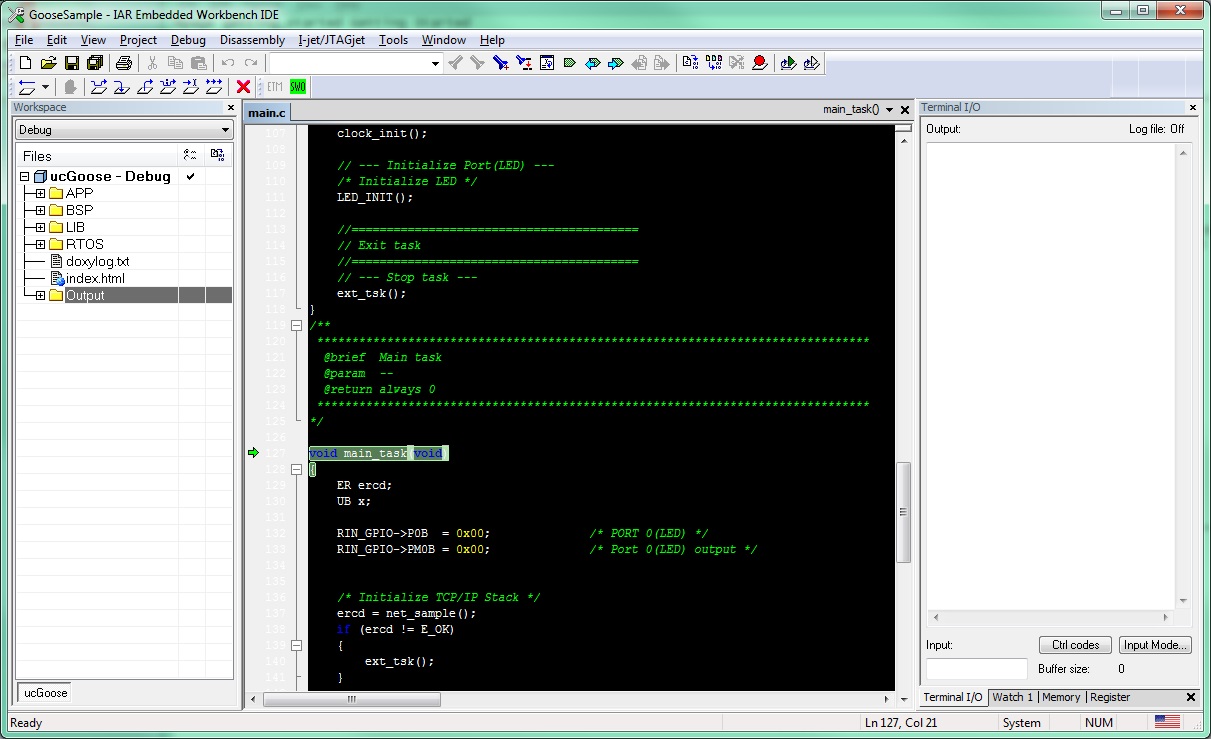Close the main.c editor window
The width and height of the screenshot is (1211, 739).
[906, 110]
